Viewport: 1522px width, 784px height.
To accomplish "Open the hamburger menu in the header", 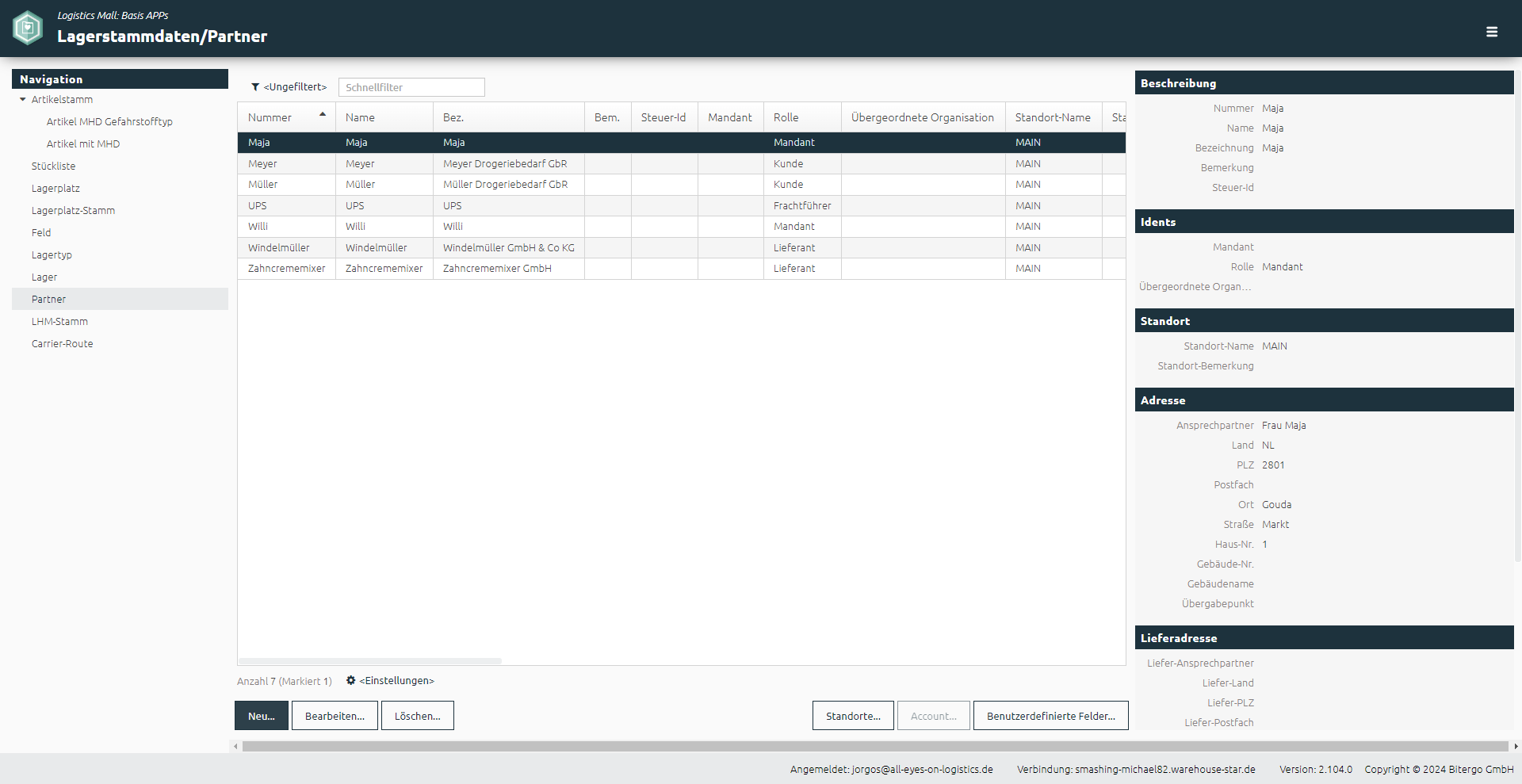I will coord(1492,32).
